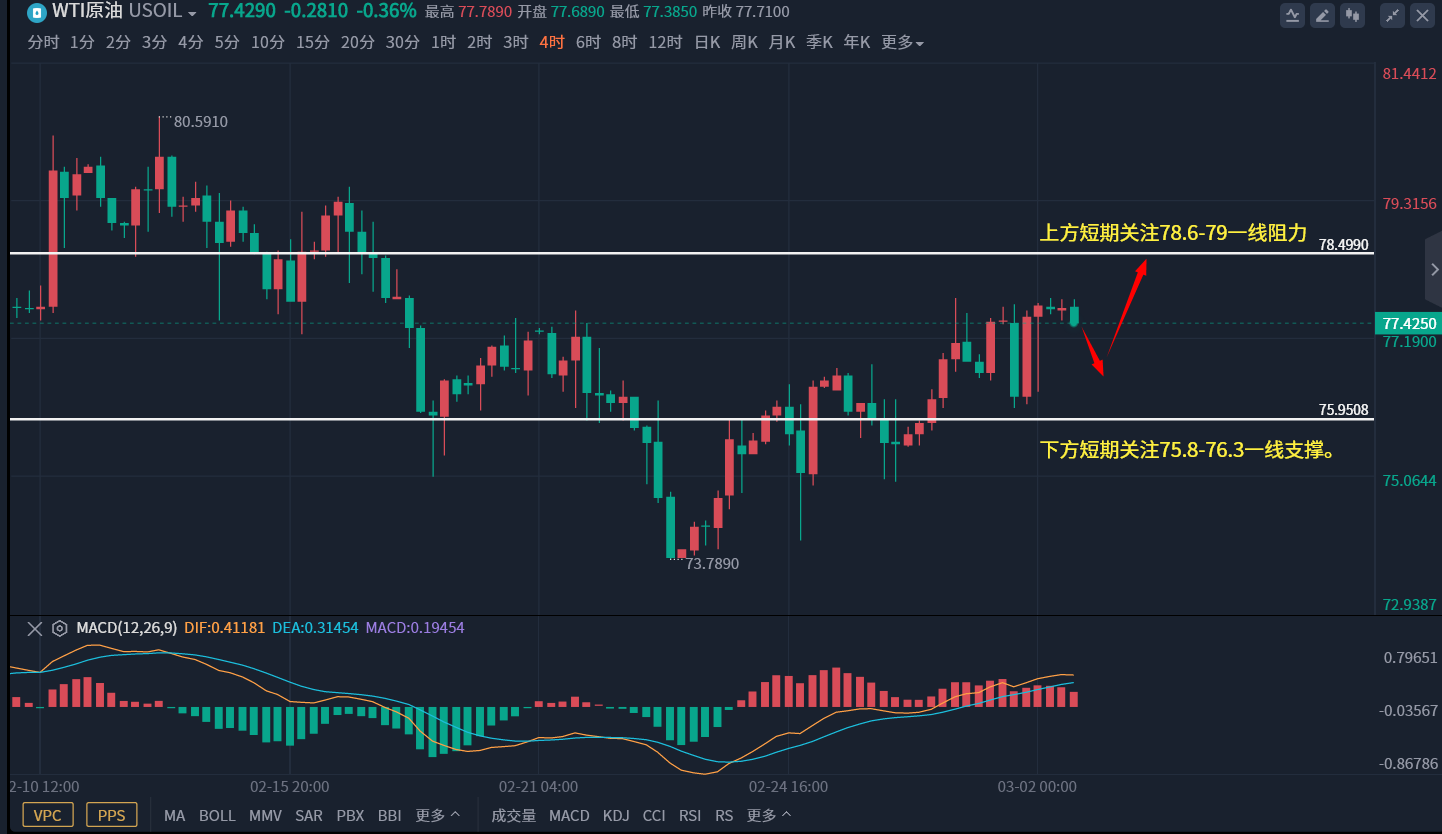Image resolution: width=1442 pixels, height=834 pixels.
Task: Click the DEA:0.31454 value
Action: (x=315, y=628)
